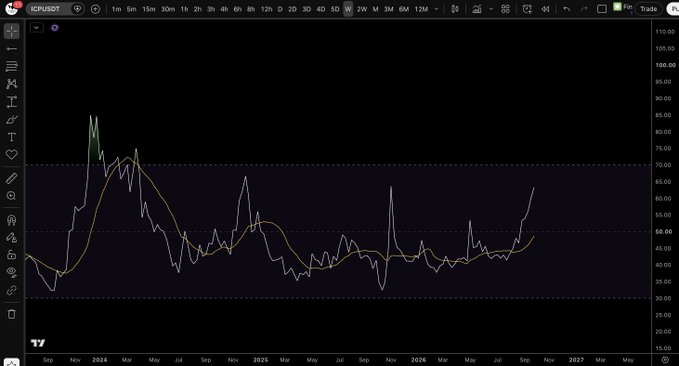Switch to the 15m timeframe

[x=149, y=9]
